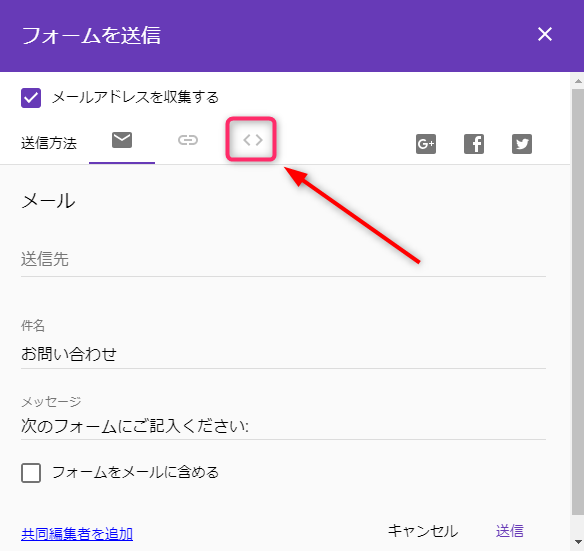Click the dialog's vertical scrollbar thumb
Screen dimensions: 584x551
pos(578,302)
